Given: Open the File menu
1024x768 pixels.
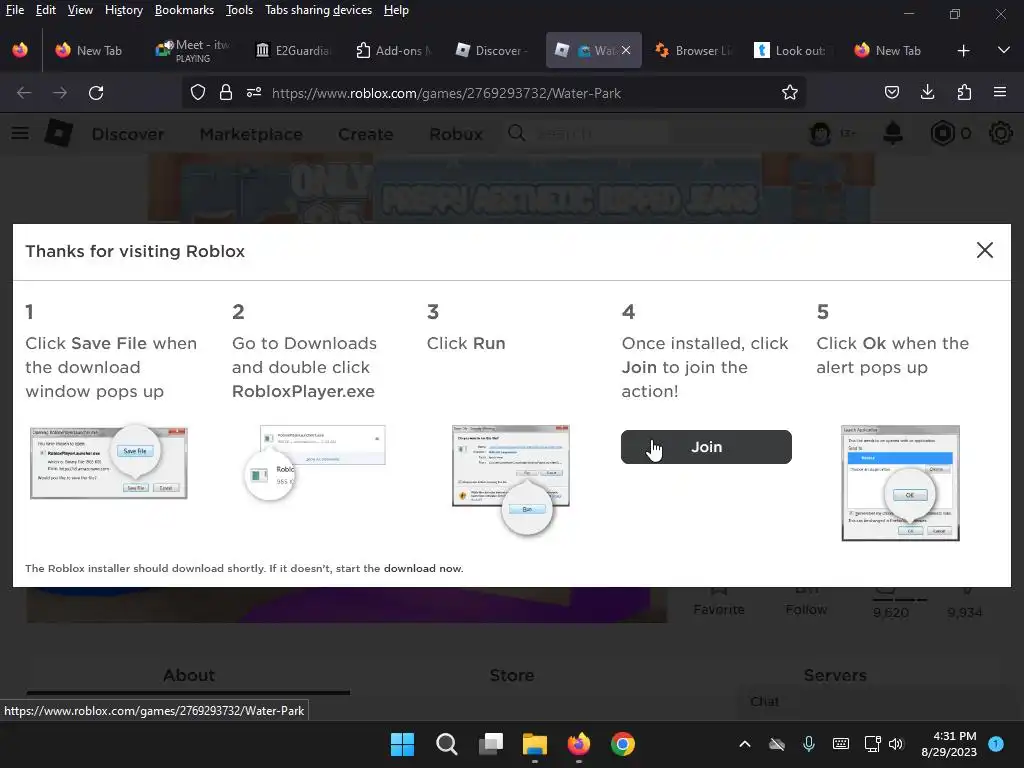Looking at the screenshot, I should [x=15, y=10].
